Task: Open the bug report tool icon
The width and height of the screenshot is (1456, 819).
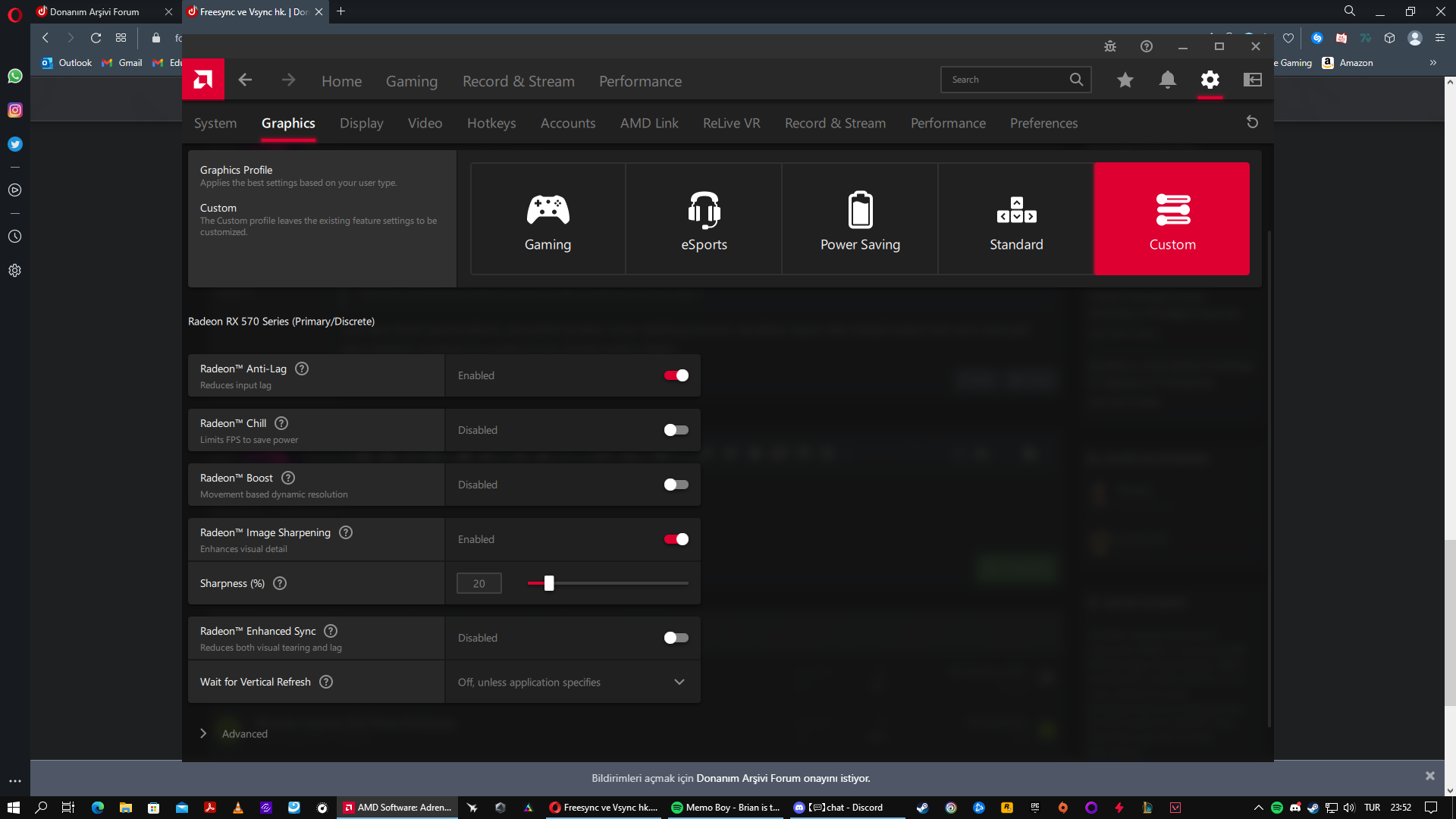Action: (1110, 46)
